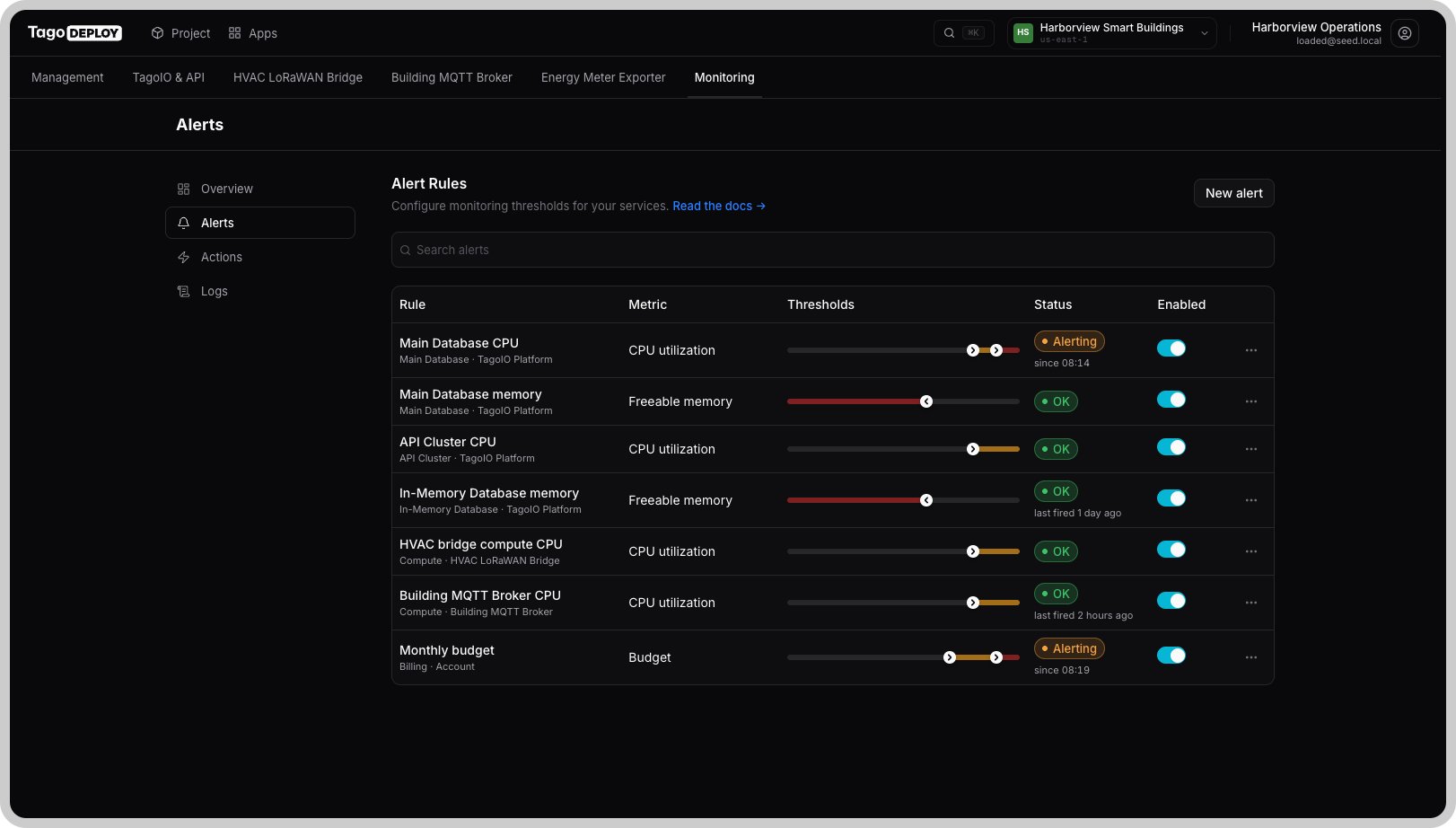The height and width of the screenshot is (828, 1456).
Task: Open more options for Monthly budget
Action: 1251,657
